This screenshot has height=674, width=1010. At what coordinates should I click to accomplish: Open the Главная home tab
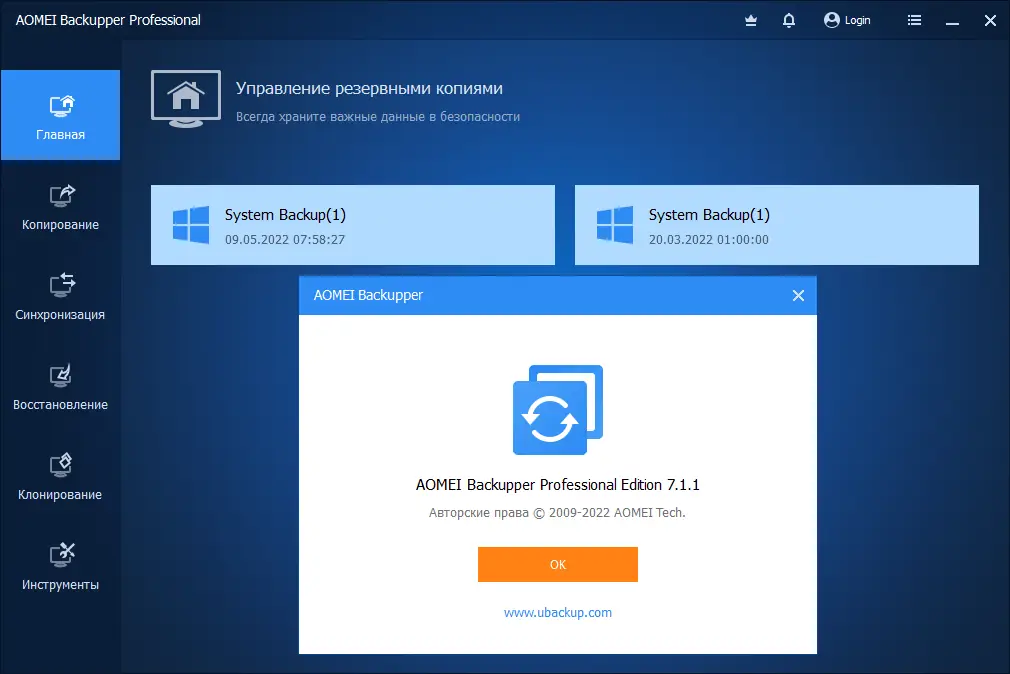(x=61, y=115)
